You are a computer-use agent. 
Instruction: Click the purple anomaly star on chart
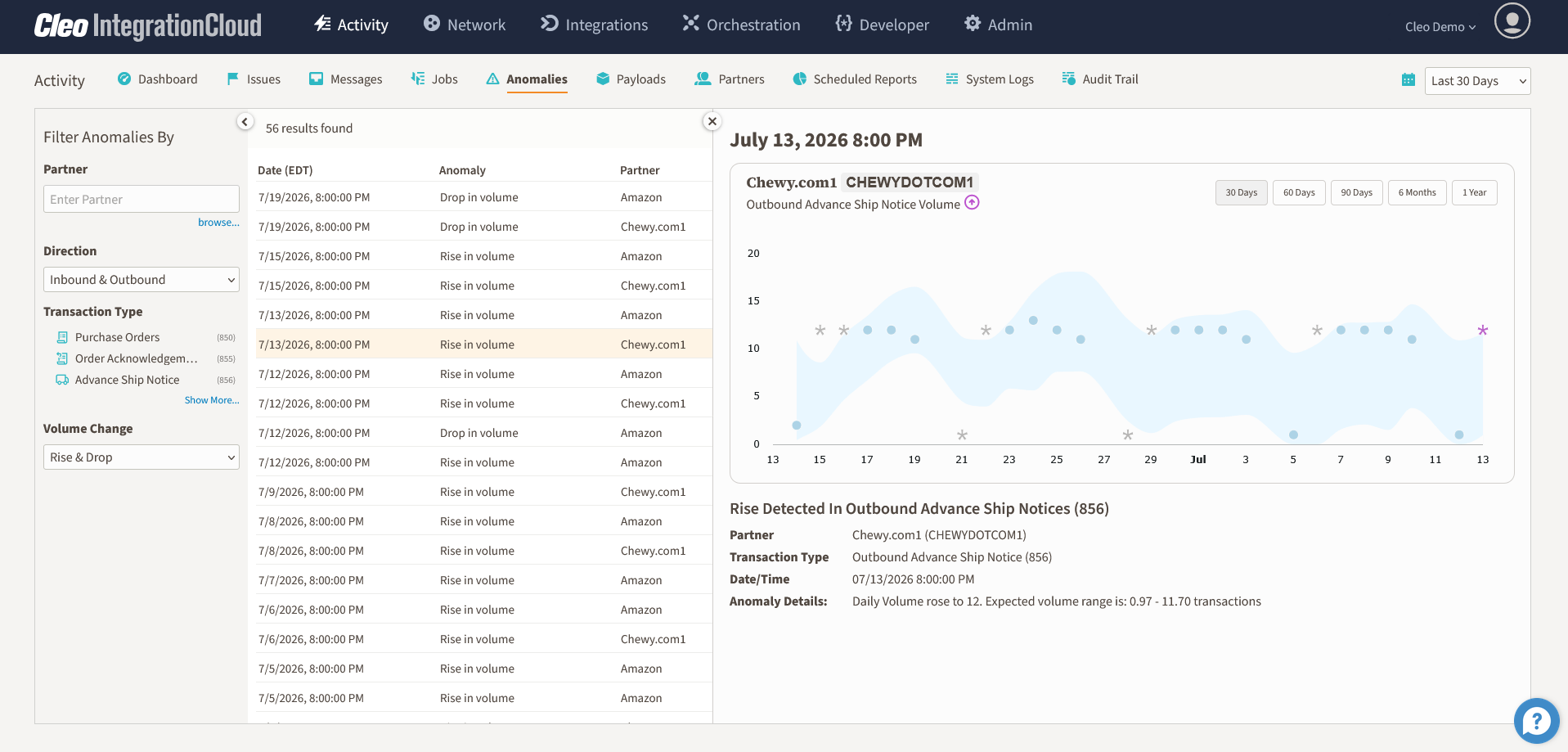pos(1482,331)
